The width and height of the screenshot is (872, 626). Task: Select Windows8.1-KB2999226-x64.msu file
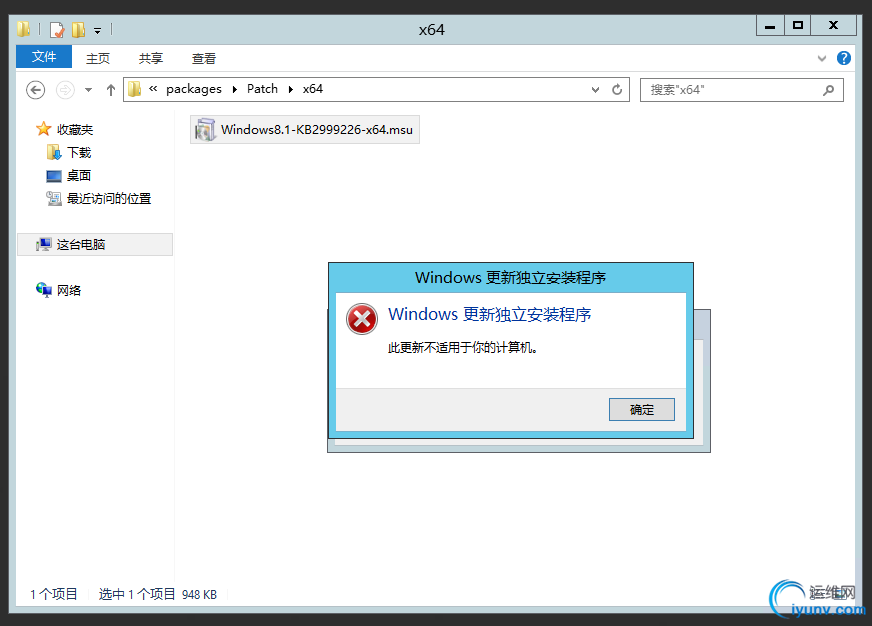(305, 130)
